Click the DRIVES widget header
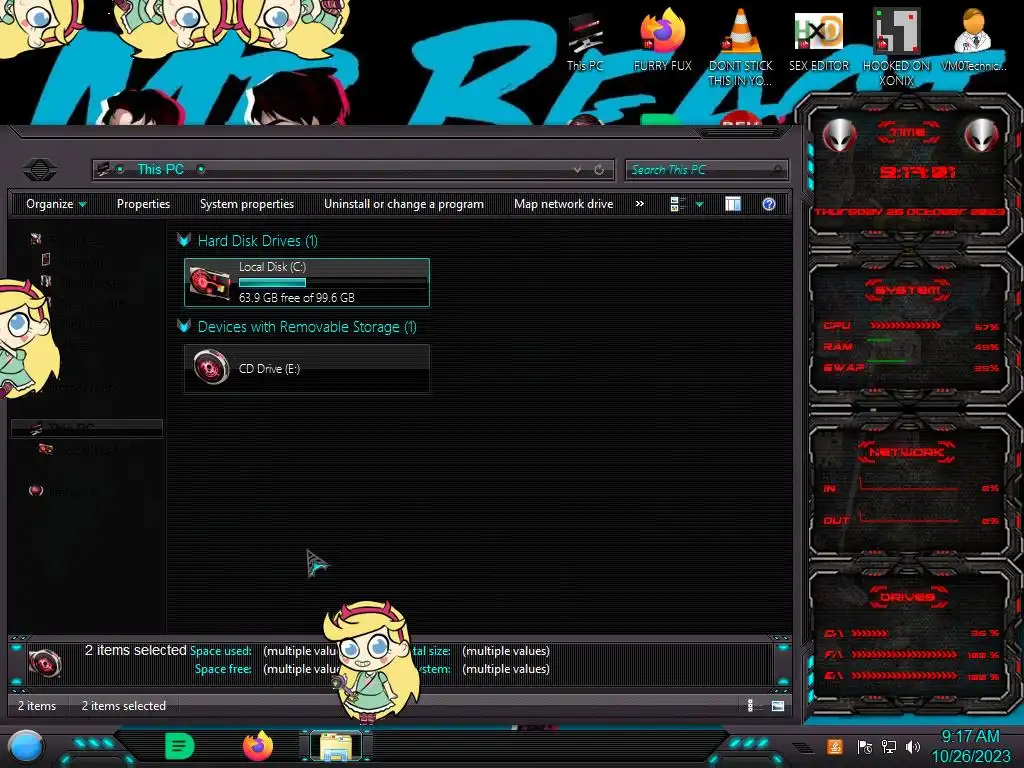This screenshot has width=1024, height=768. [x=908, y=597]
